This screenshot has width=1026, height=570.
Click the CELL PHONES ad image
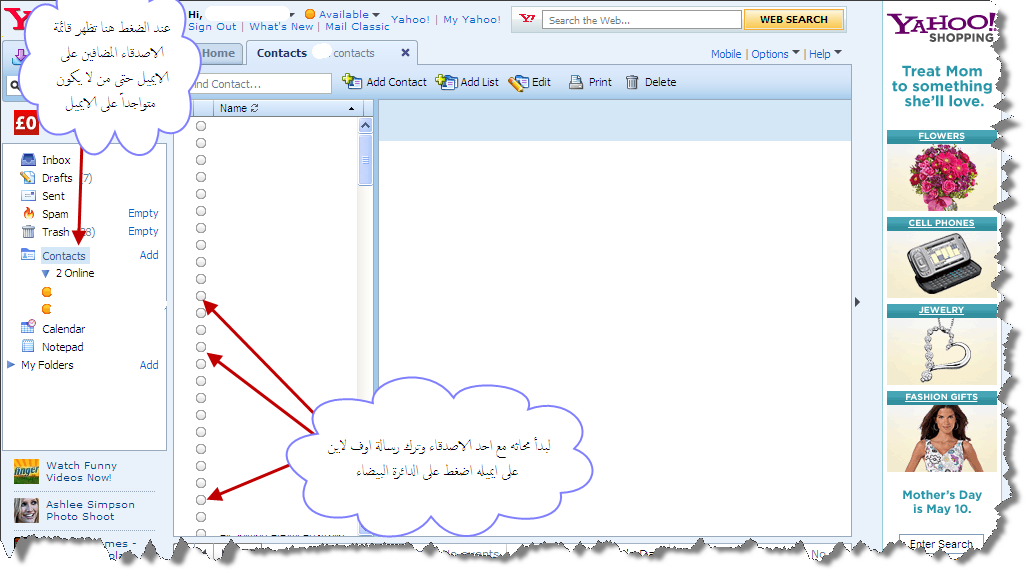tap(942, 264)
